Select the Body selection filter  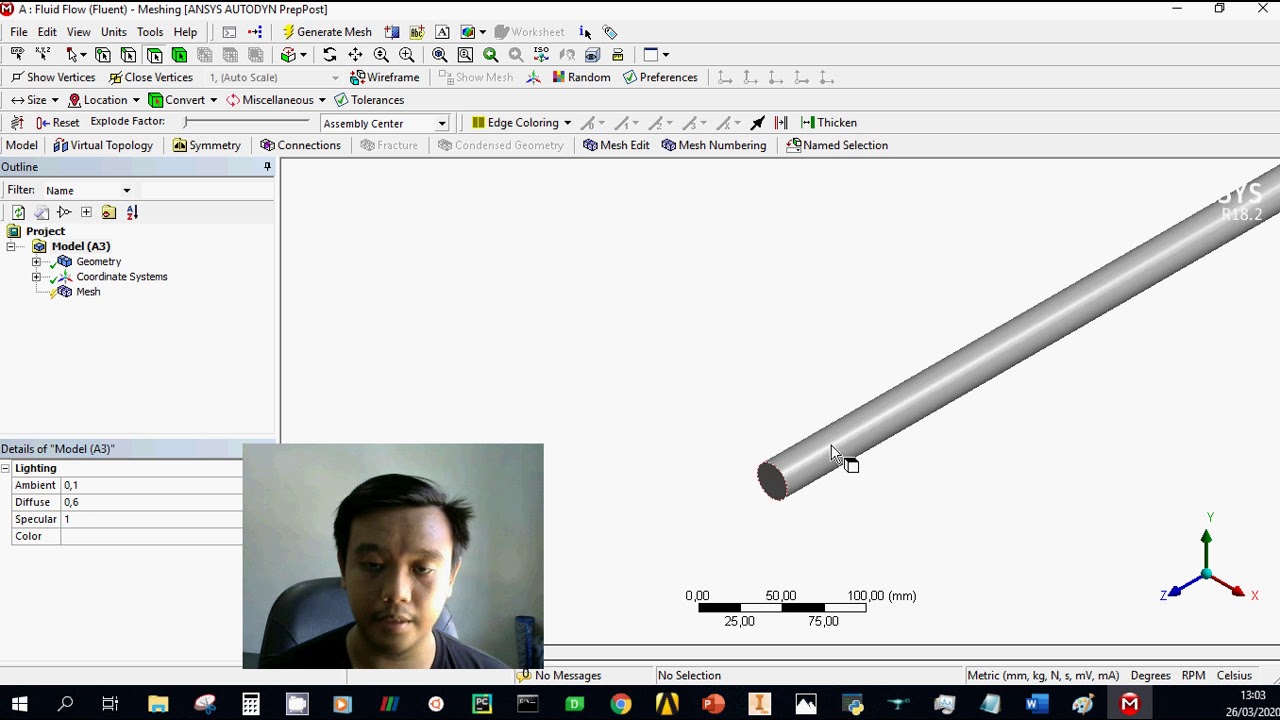click(x=179, y=55)
